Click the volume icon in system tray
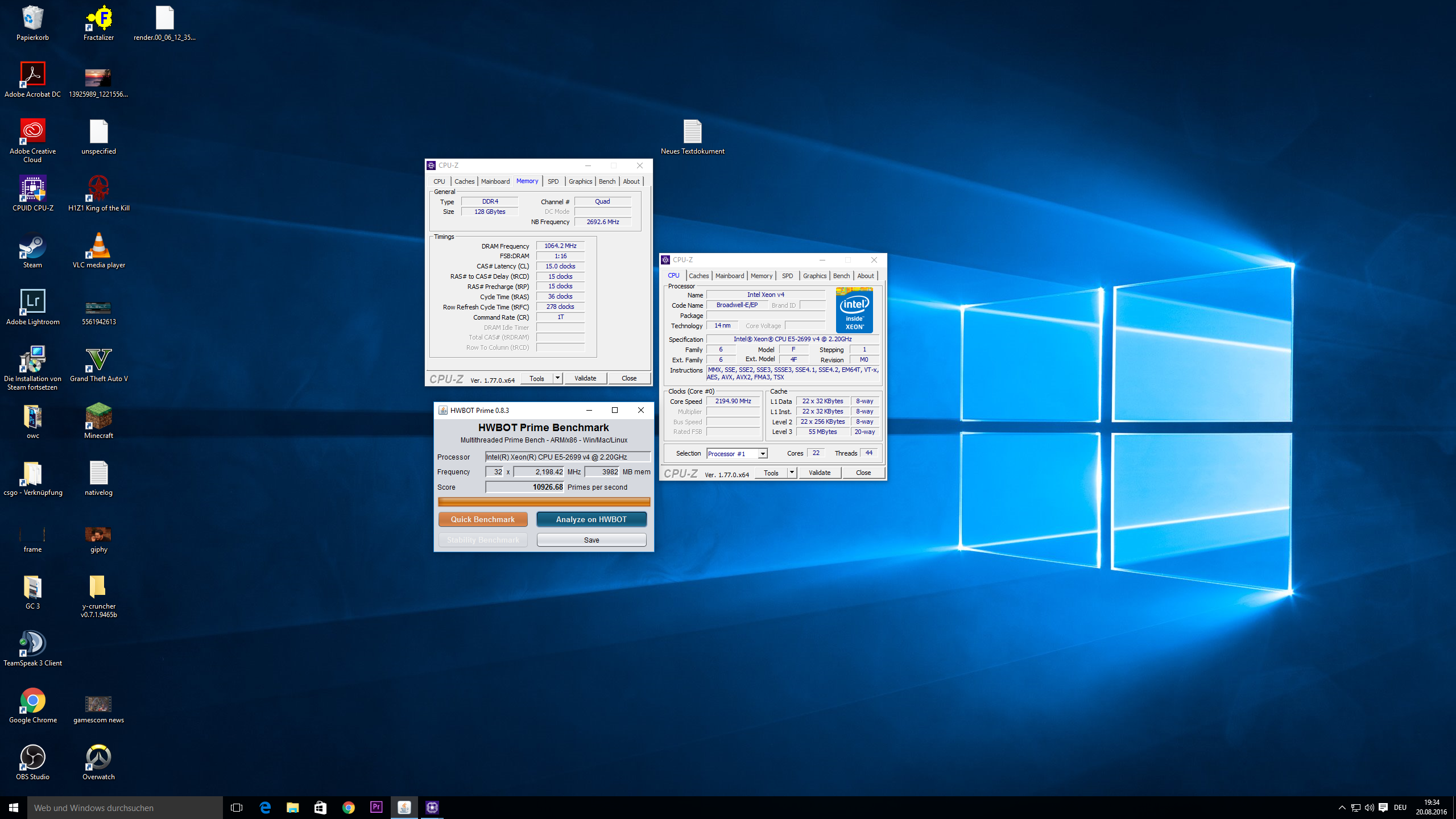The width and height of the screenshot is (1456, 819). point(1369,808)
